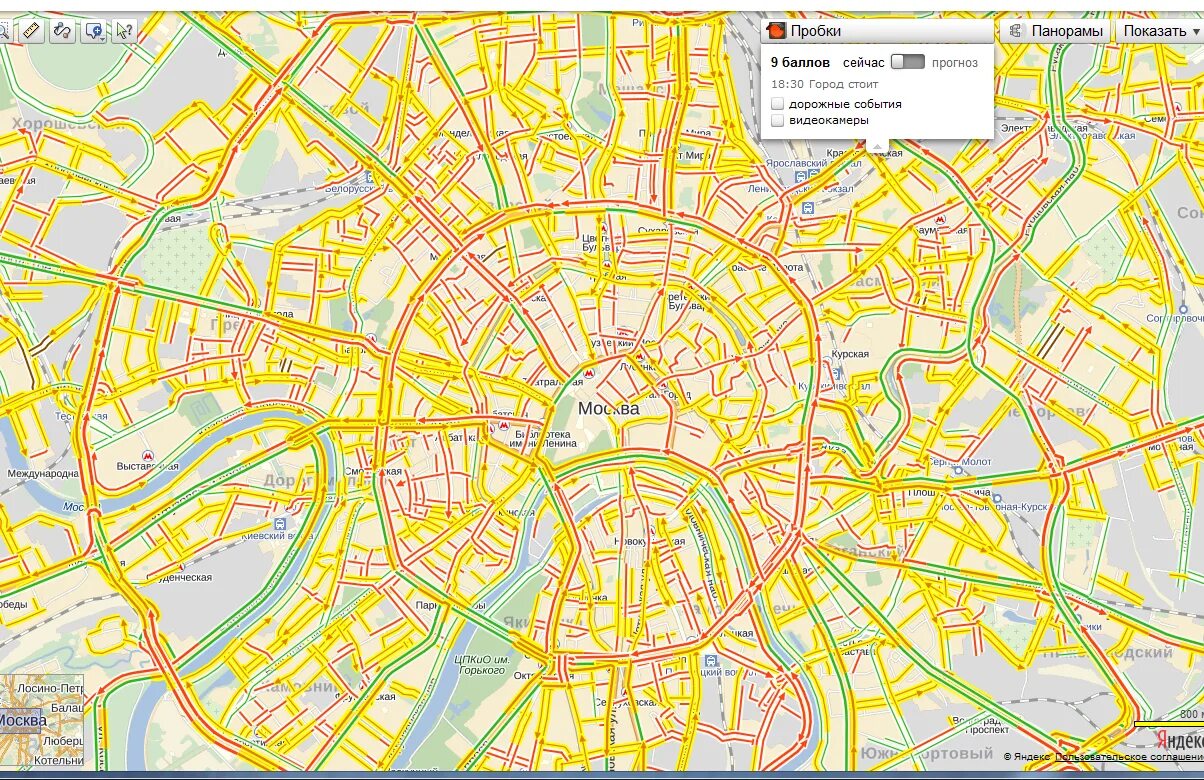Click the ЦПКиО им. Горького park label
This screenshot has height=780, width=1204.
(x=483, y=664)
